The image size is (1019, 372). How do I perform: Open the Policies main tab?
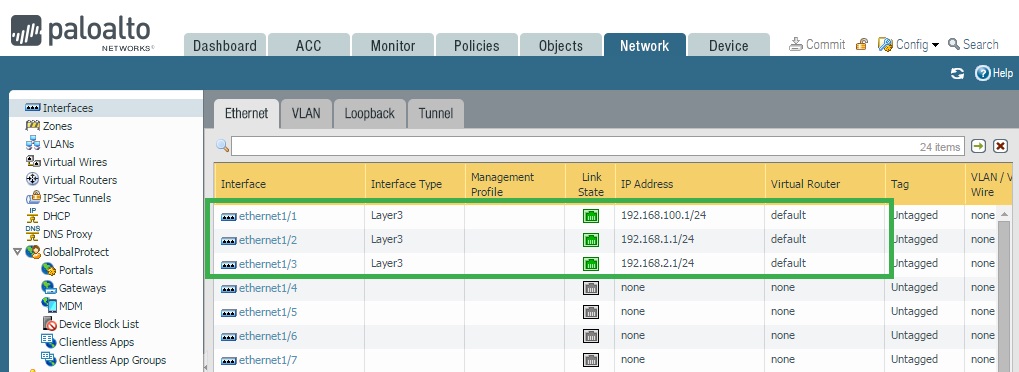coord(476,46)
